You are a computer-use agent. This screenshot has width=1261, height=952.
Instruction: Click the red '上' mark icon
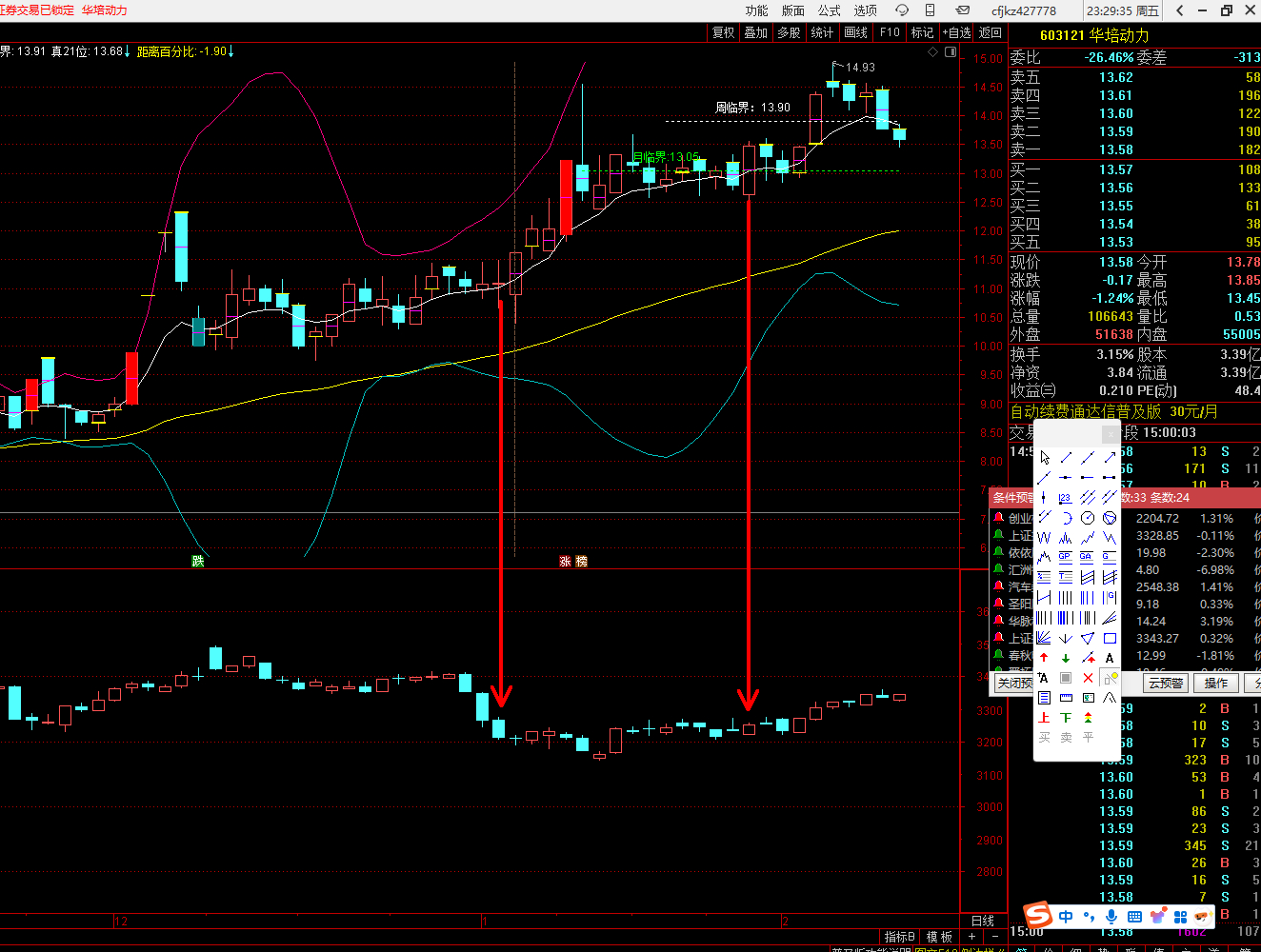coord(1044,718)
